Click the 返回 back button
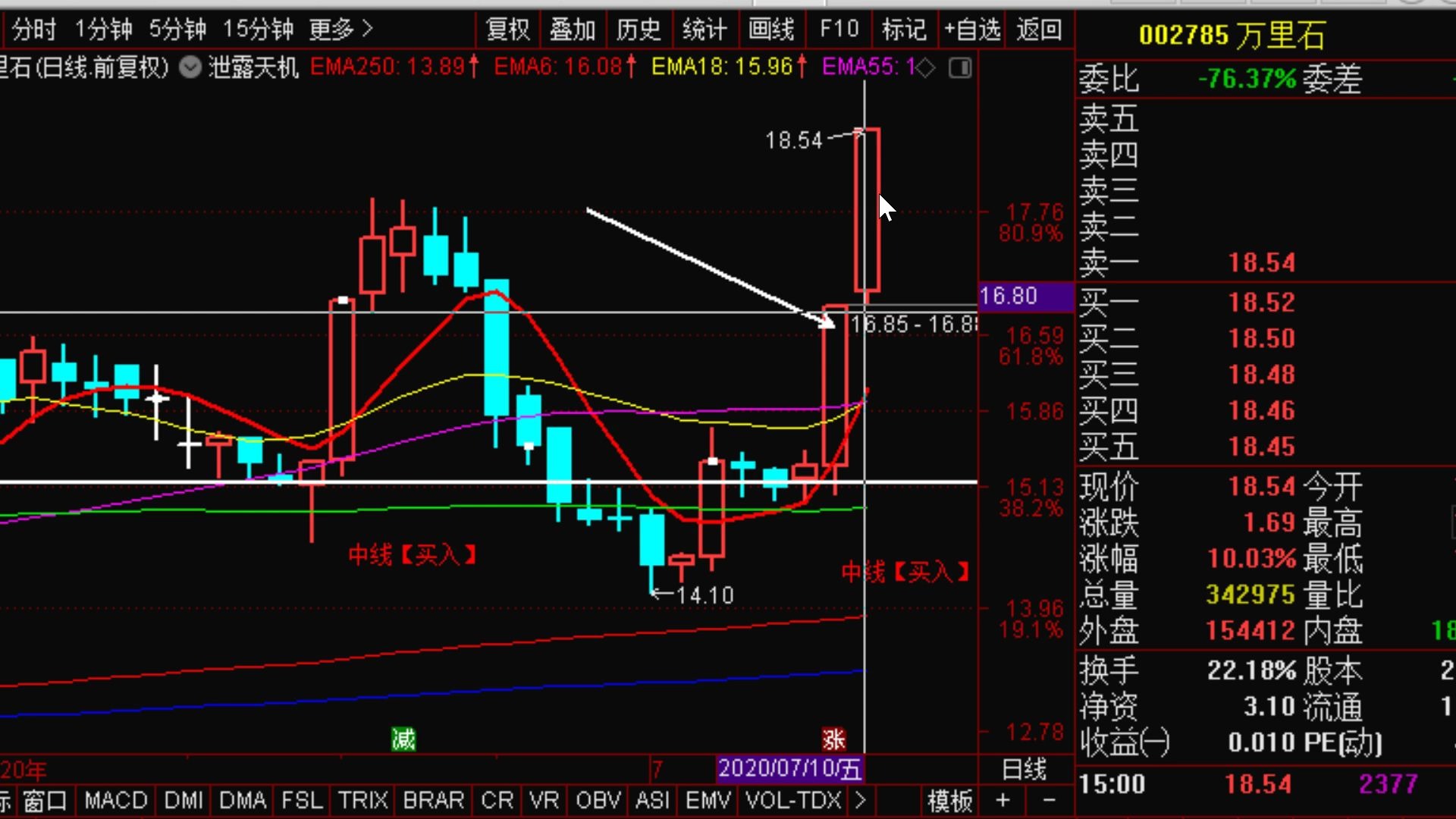1456x819 pixels. click(1039, 30)
